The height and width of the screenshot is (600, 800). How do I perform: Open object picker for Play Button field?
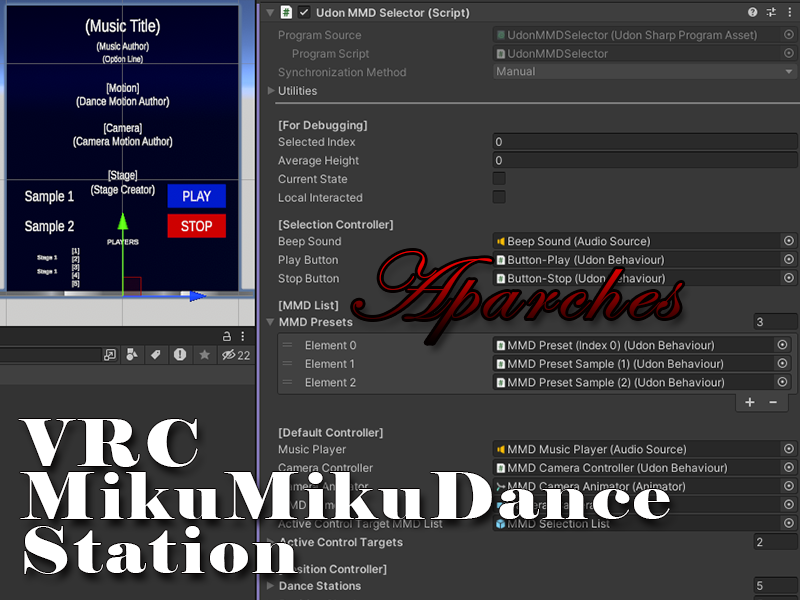coord(789,260)
